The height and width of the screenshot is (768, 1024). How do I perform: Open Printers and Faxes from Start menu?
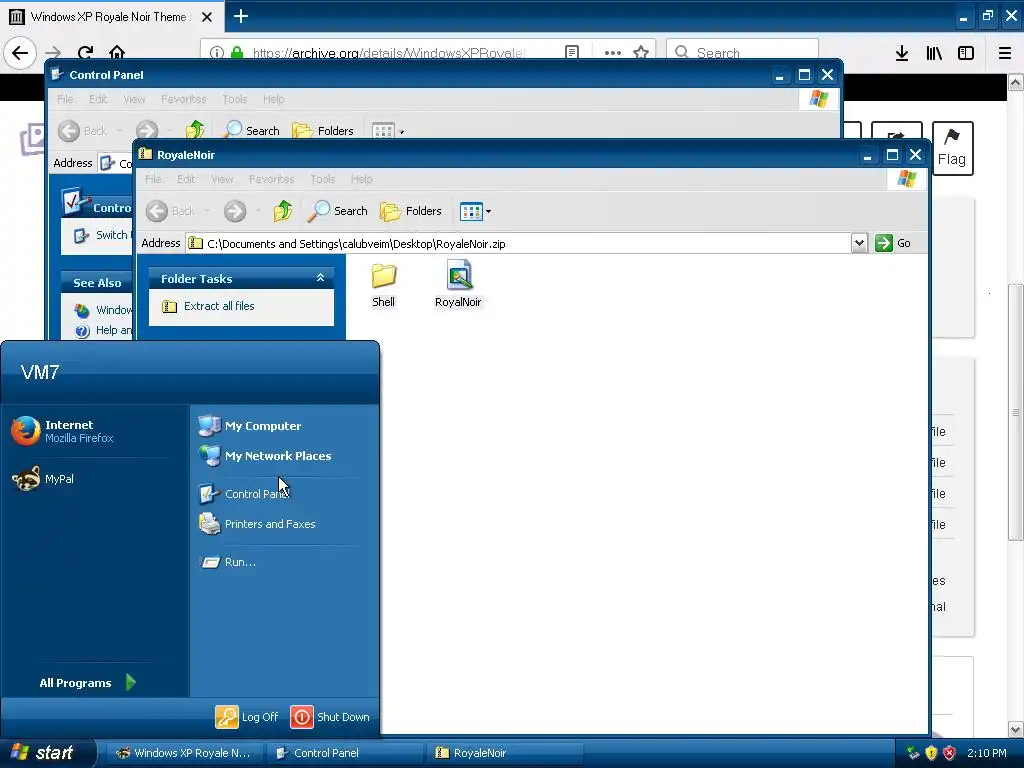pyautogui.click(x=257, y=524)
